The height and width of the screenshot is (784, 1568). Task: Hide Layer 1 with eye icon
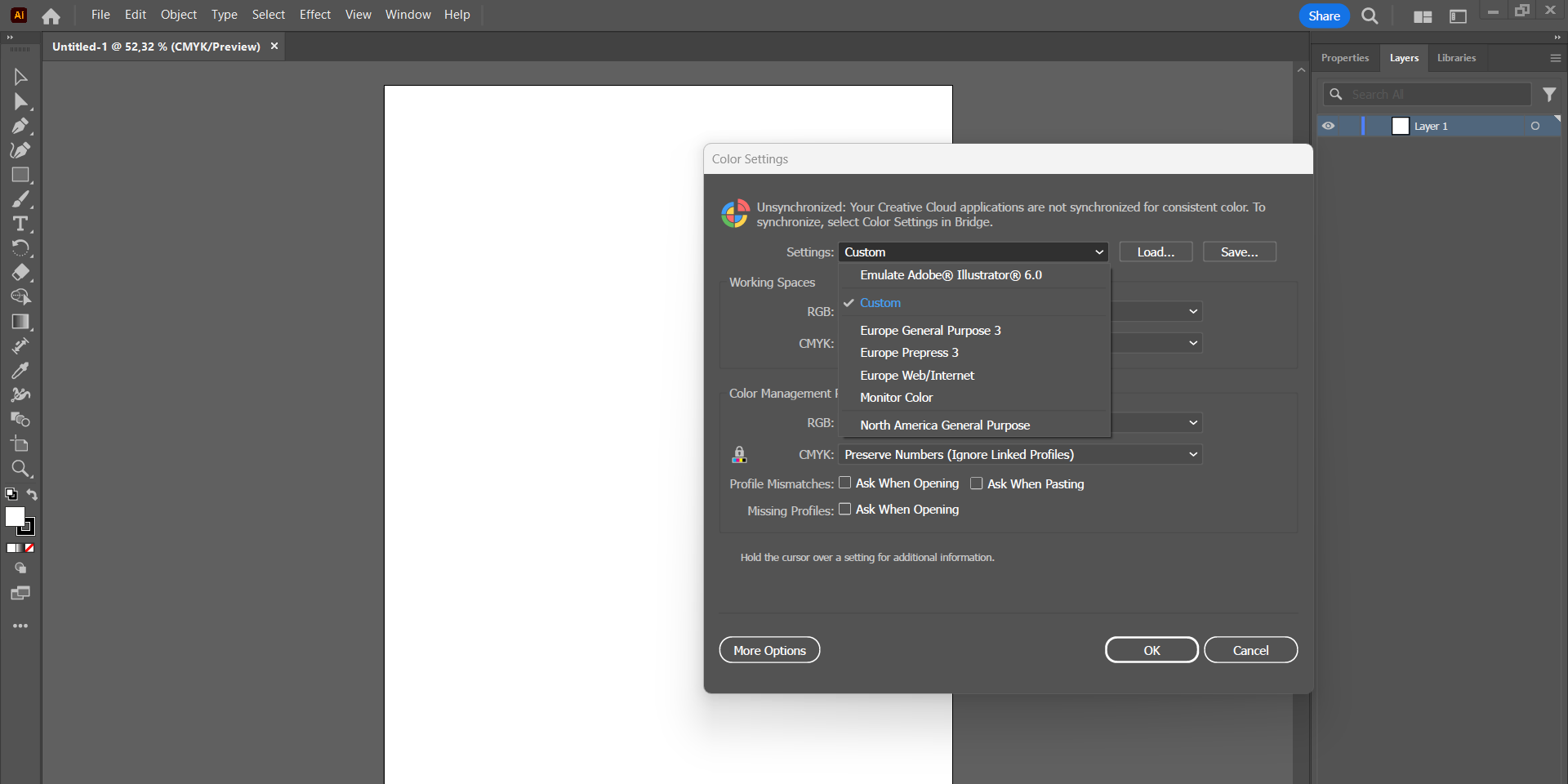coord(1329,126)
